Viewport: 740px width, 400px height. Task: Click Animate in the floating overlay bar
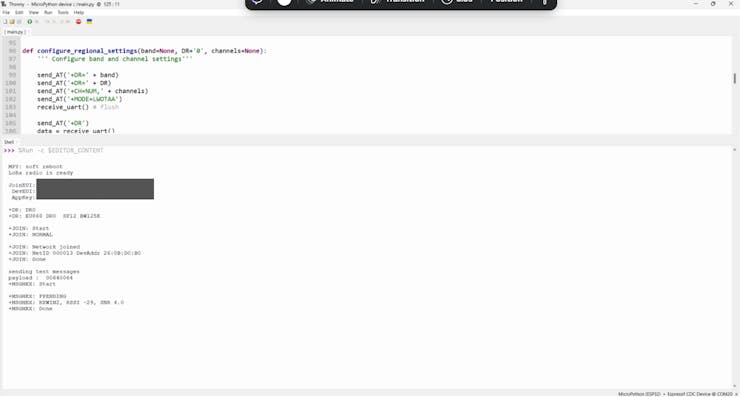[331, 2]
